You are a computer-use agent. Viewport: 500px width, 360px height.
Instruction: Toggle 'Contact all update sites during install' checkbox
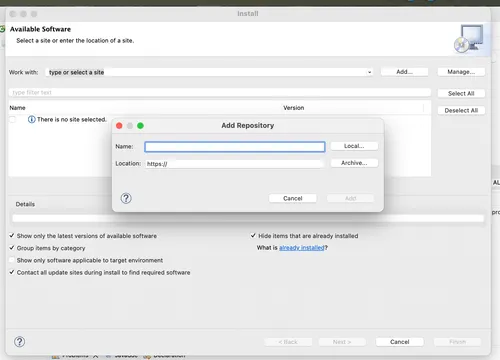coord(12,272)
